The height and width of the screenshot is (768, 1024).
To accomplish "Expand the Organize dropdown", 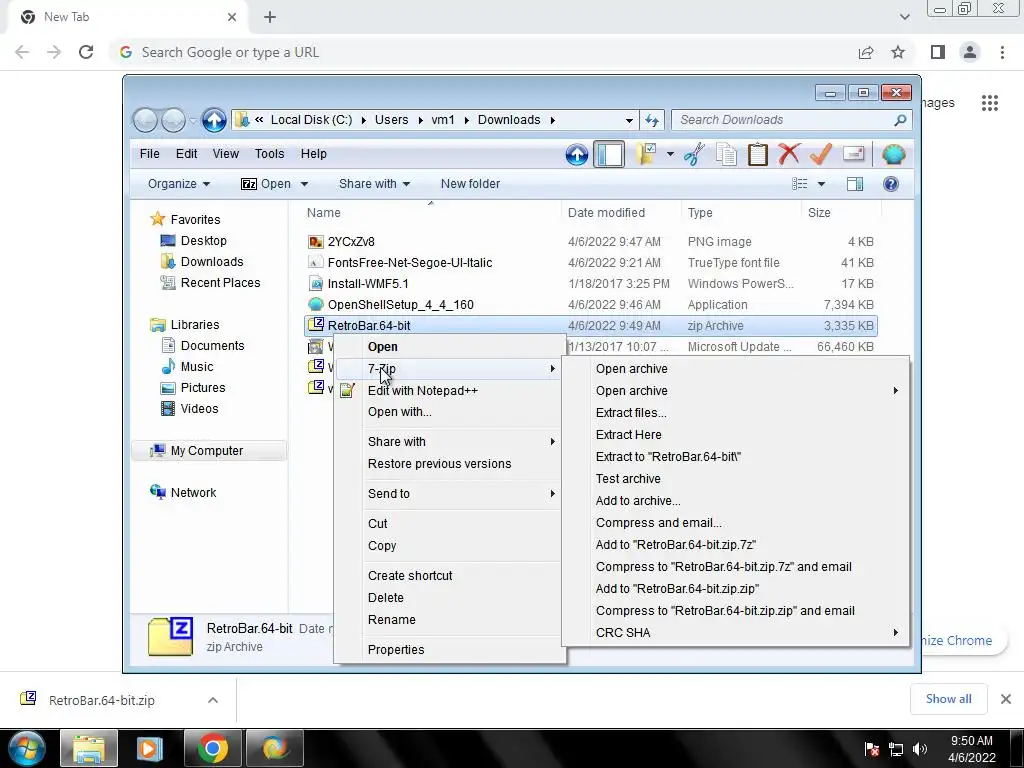I will pyautogui.click(x=178, y=184).
